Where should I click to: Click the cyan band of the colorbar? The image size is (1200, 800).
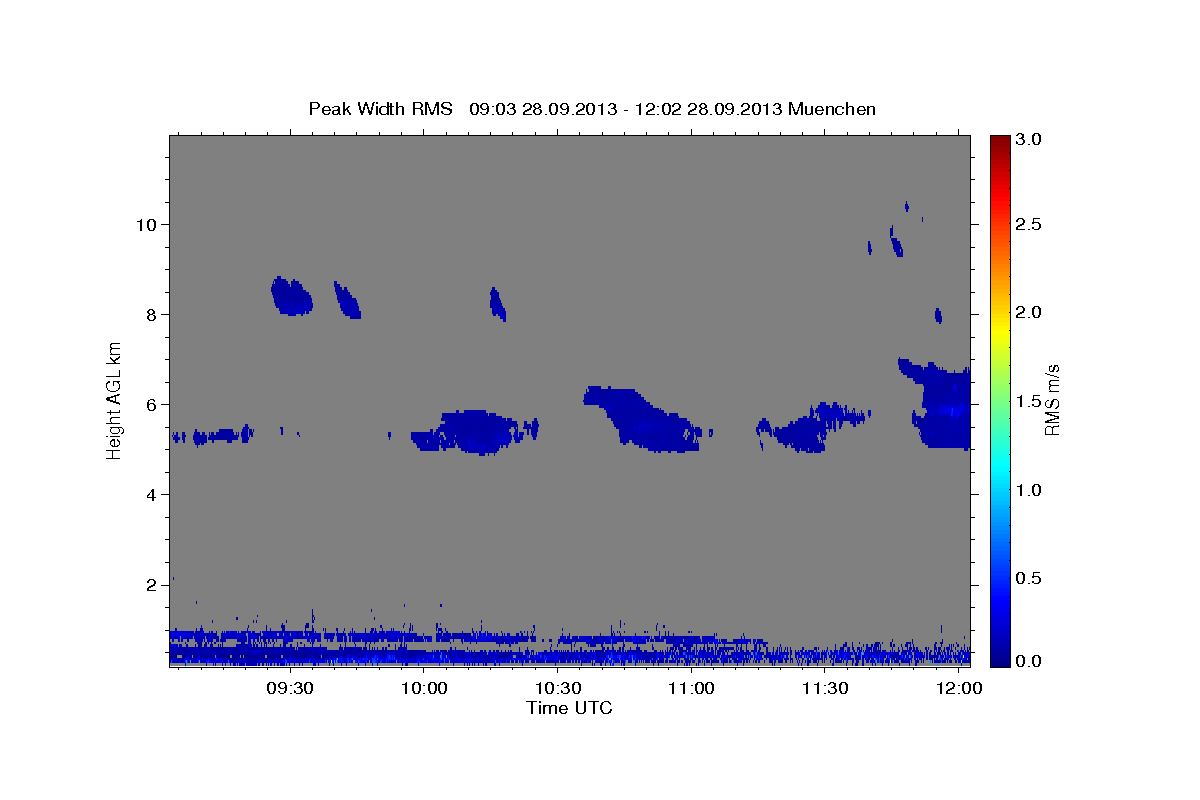(x=1000, y=465)
